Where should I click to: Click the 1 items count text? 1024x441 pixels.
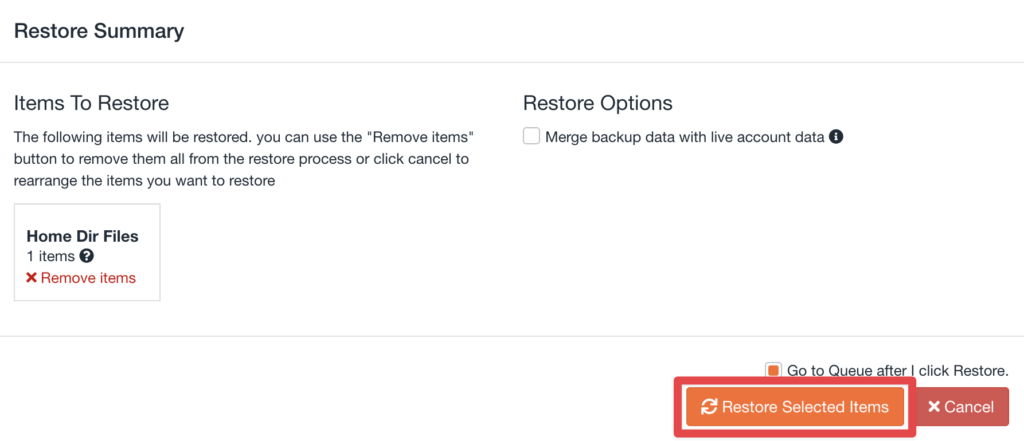click(50, 257)
